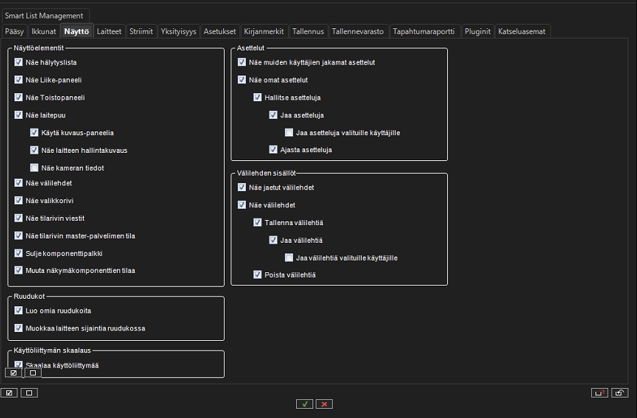
Task: Toggle the Näe valikkorivi checkbox
Action: [x=18, y=200]
